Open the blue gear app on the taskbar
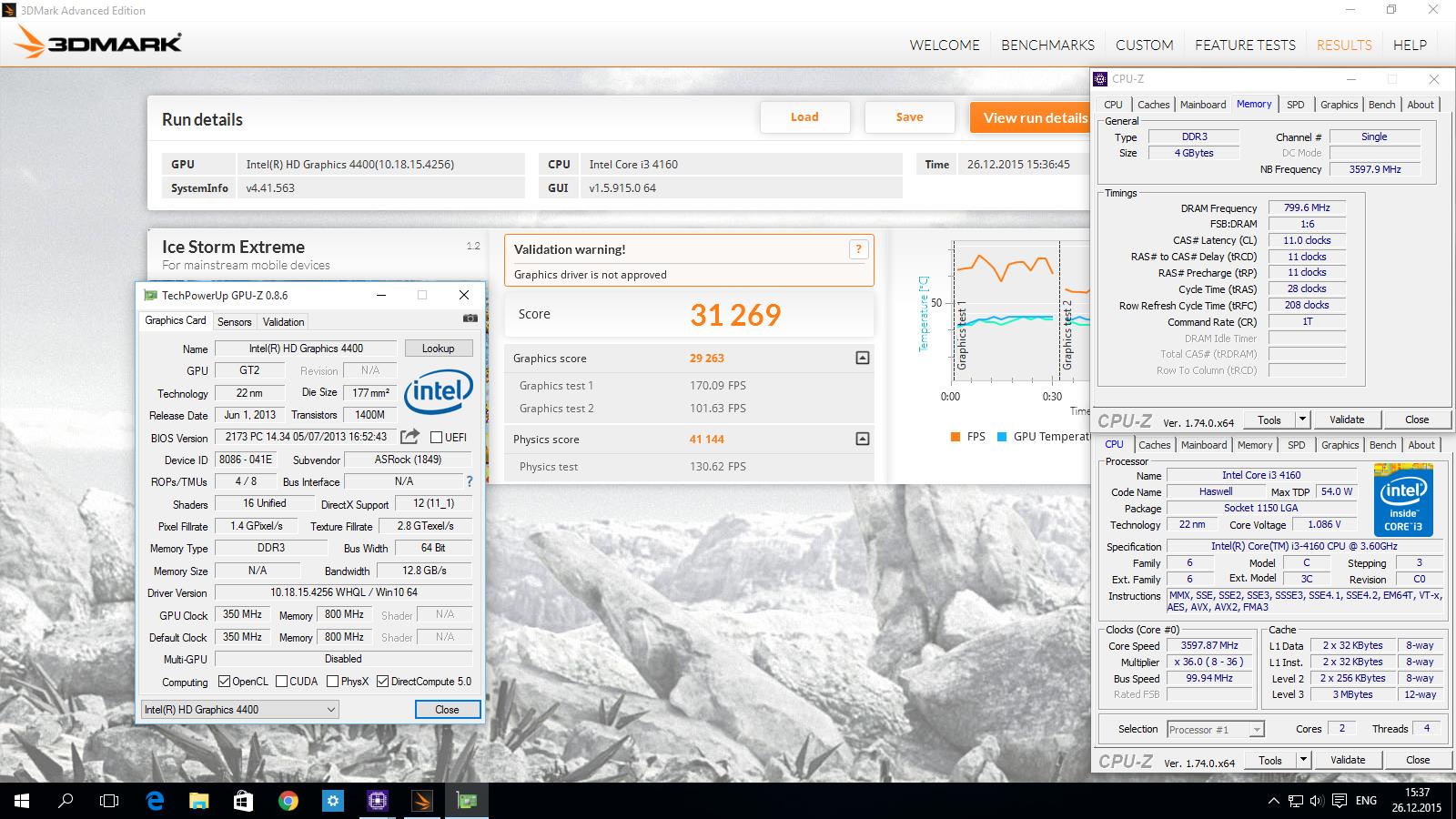Screen dimensions: 1456x819 (332, 801)
